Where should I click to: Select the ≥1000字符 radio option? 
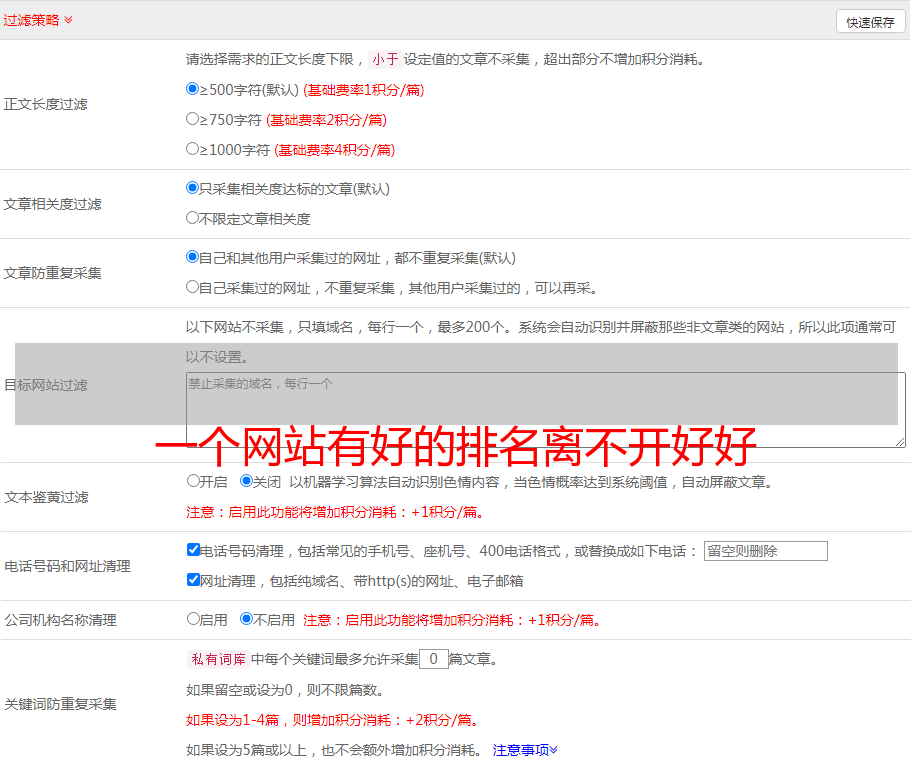click(193, 149)
